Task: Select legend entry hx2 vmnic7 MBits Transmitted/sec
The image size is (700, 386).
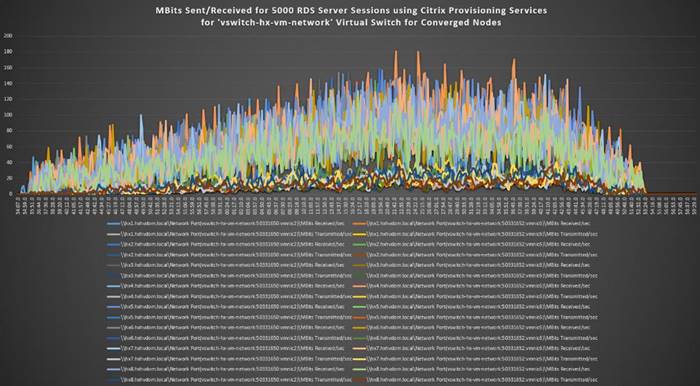Action: coord(475,254)
